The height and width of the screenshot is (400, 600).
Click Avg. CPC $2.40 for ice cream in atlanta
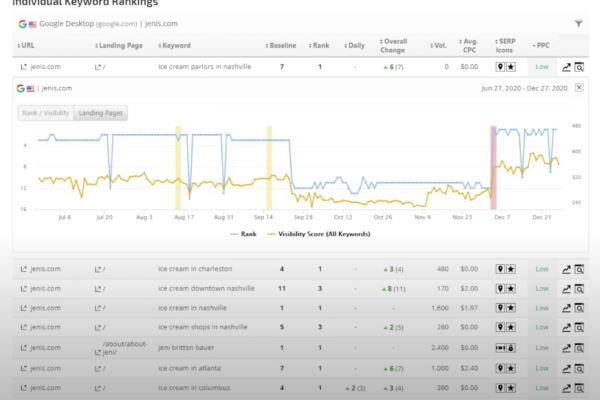tap(469, 368)
